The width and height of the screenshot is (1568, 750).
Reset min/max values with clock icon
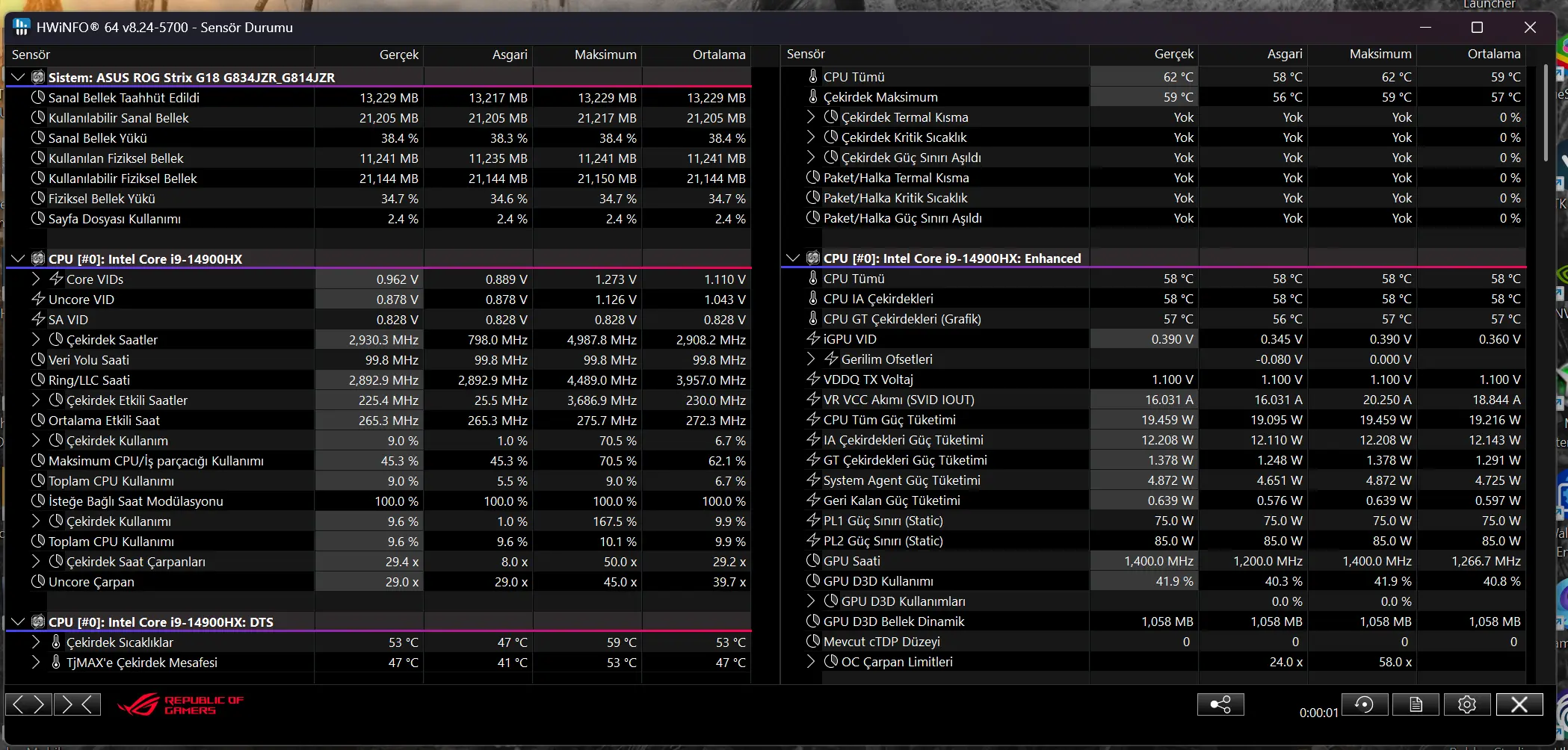pos(1365,704)
